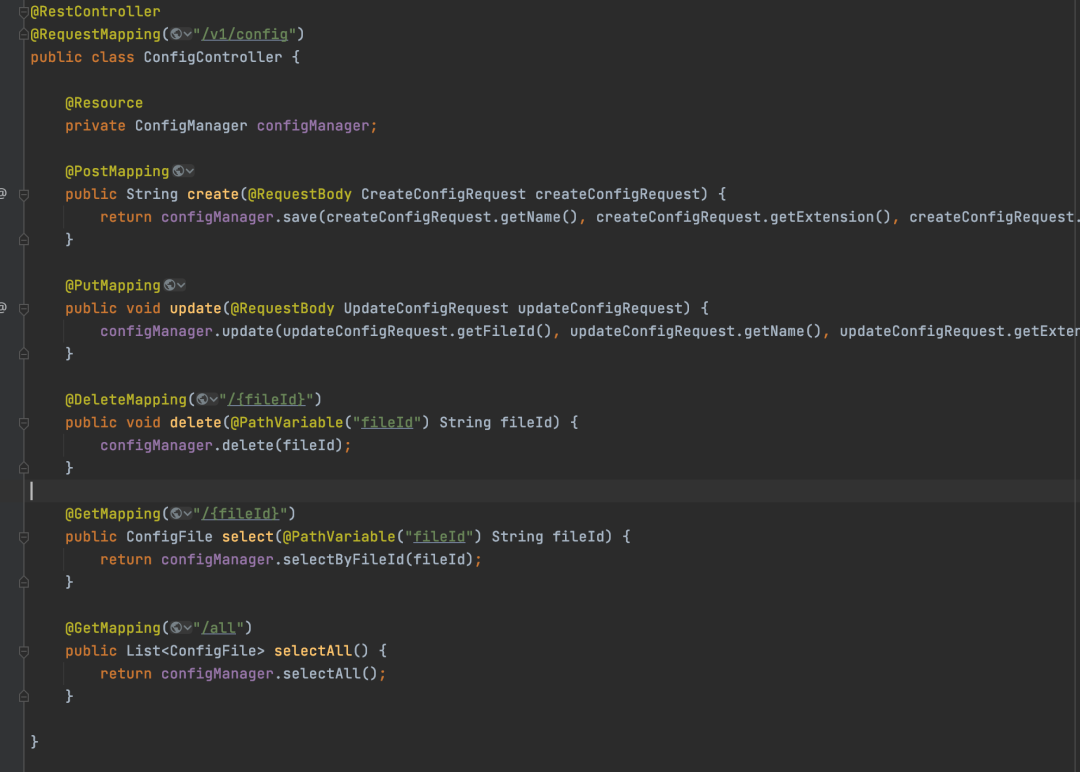Follow the "/{fileId}" link in @DeleteMapping

click(266, 400)
